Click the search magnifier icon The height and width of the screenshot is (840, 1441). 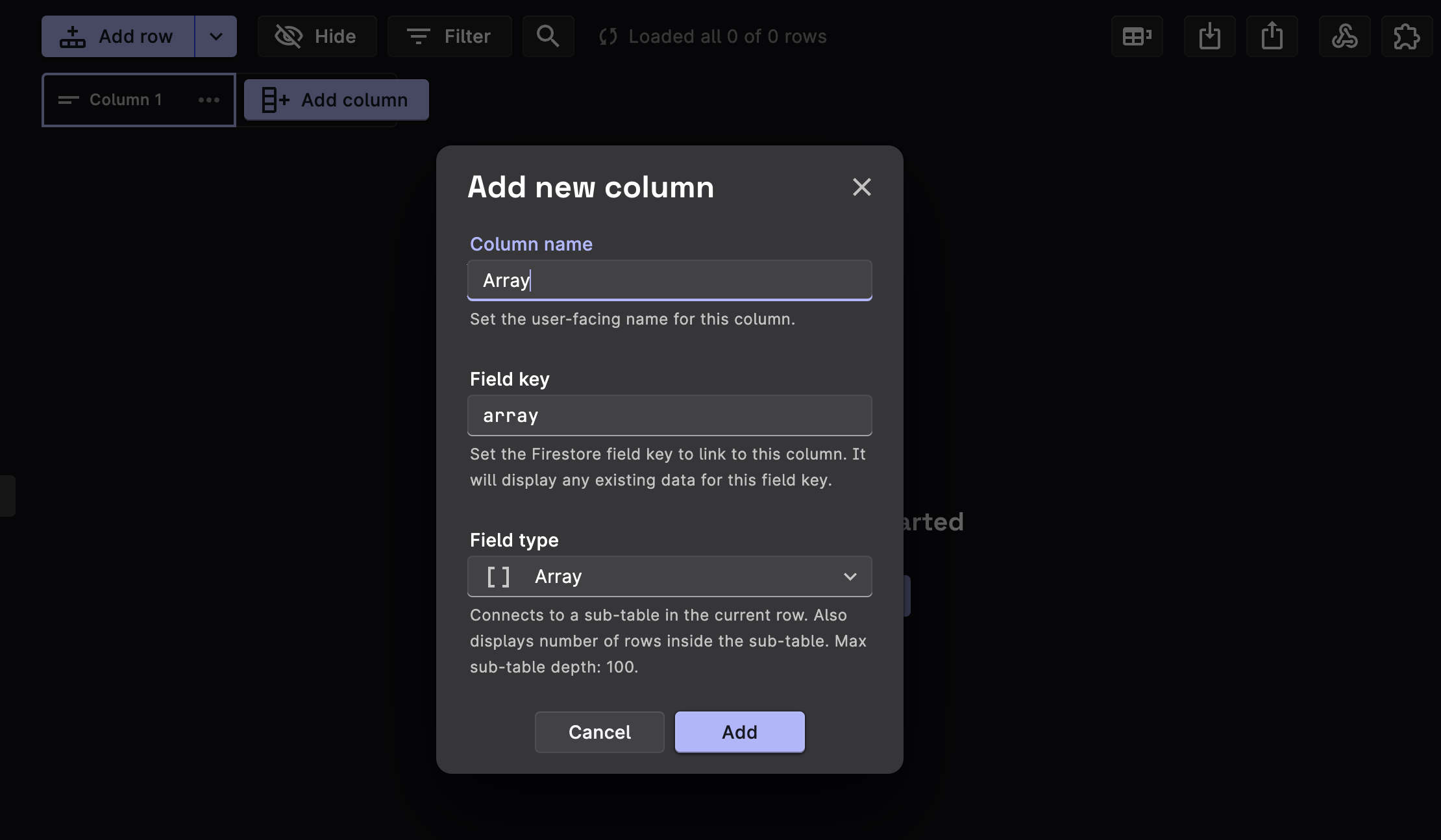click(x=548, y=36)
